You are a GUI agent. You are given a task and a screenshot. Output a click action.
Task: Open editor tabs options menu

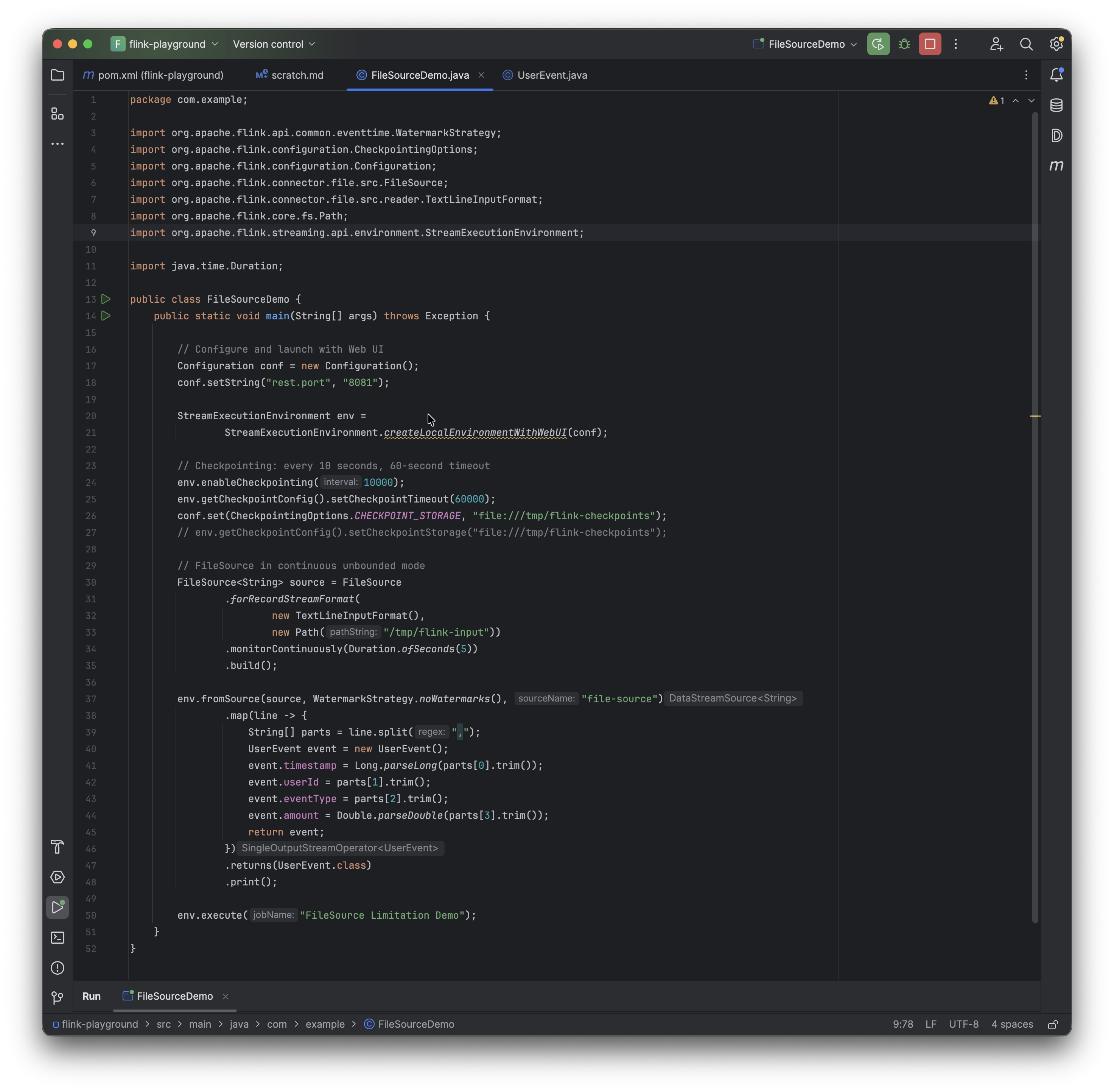[1026, 75]
